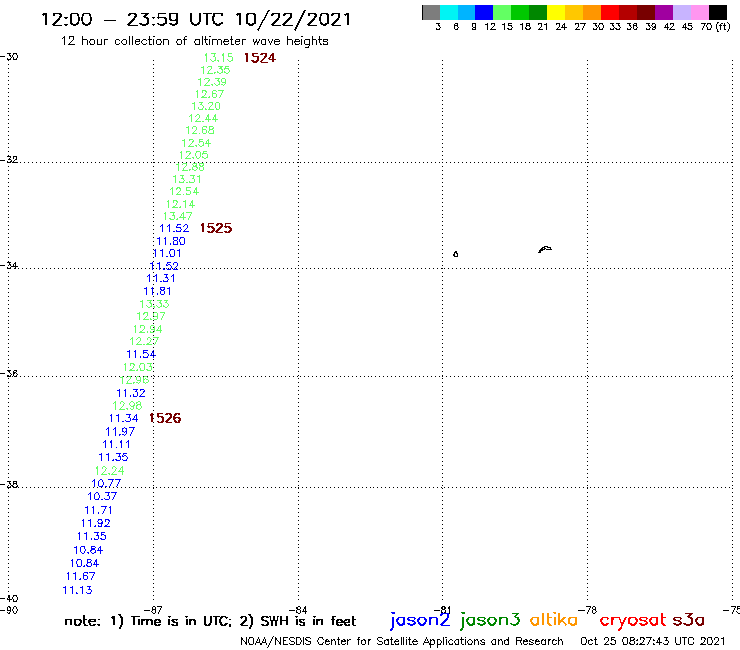Click the -84 longitude axis label
The height and width of the screenshot is (650, 740).
(x=298, y=610)
